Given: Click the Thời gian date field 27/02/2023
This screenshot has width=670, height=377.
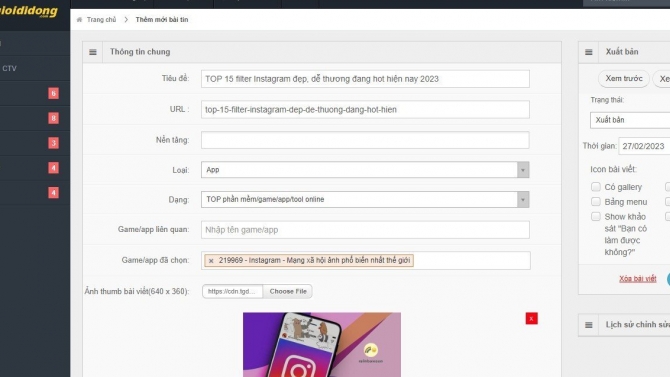Looking at the screenshot, I should (644, 146).
